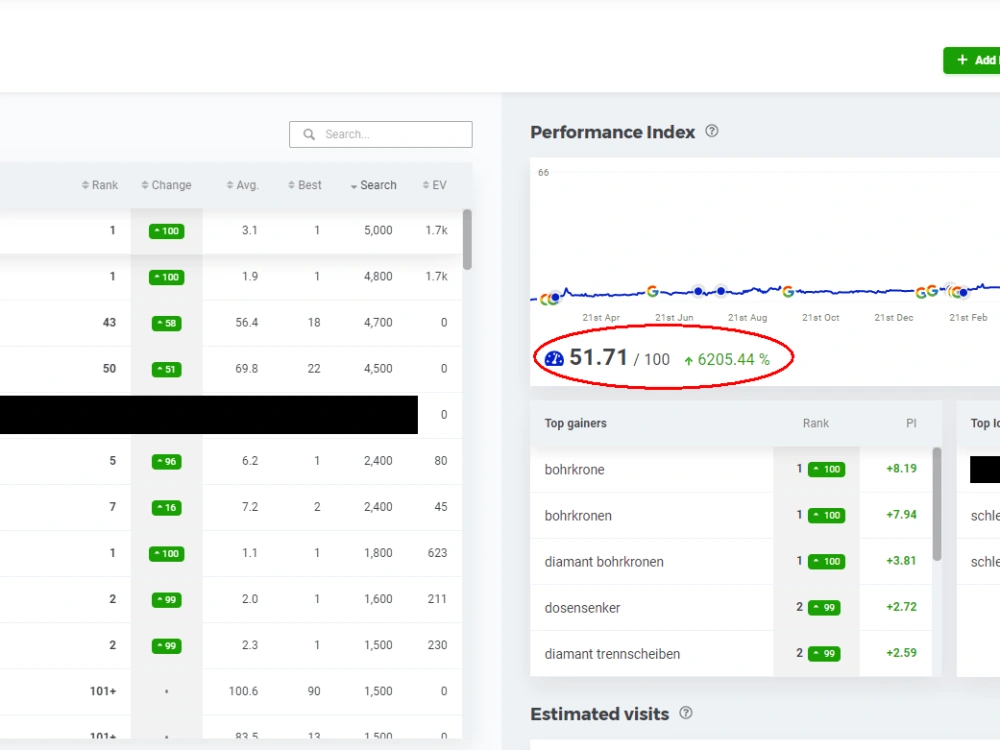Sort table by Best column
Screen dimensions: 1000x750
point(305,185)
